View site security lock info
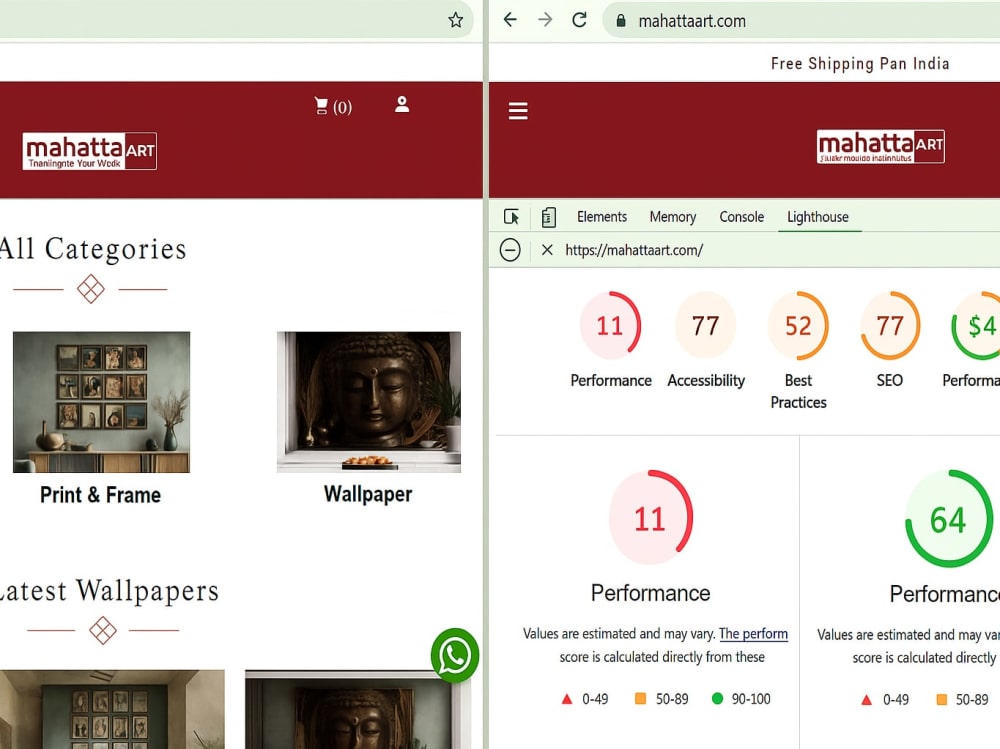The height and width of the screenshot is (749, 1000). pos(621,20)
